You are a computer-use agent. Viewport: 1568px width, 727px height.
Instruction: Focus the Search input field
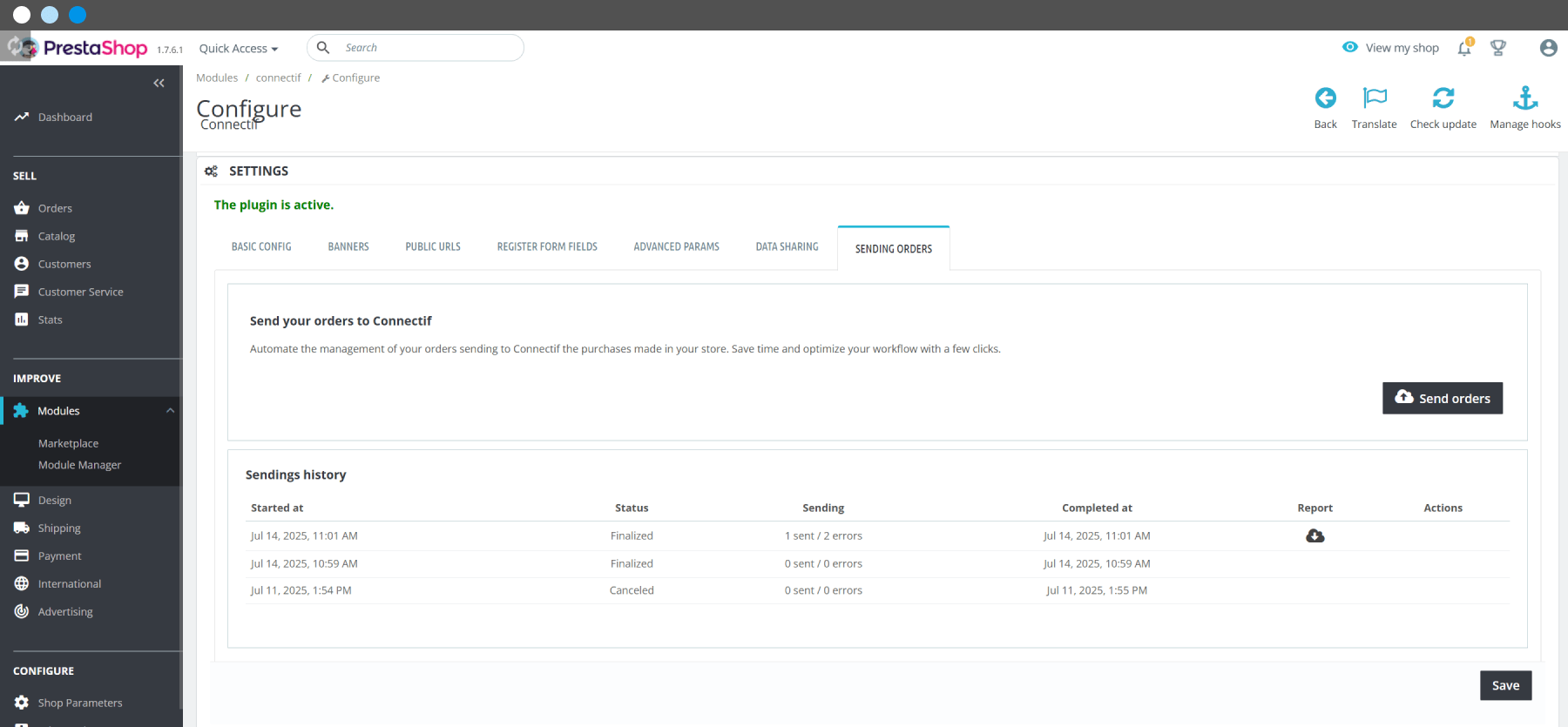416,48
